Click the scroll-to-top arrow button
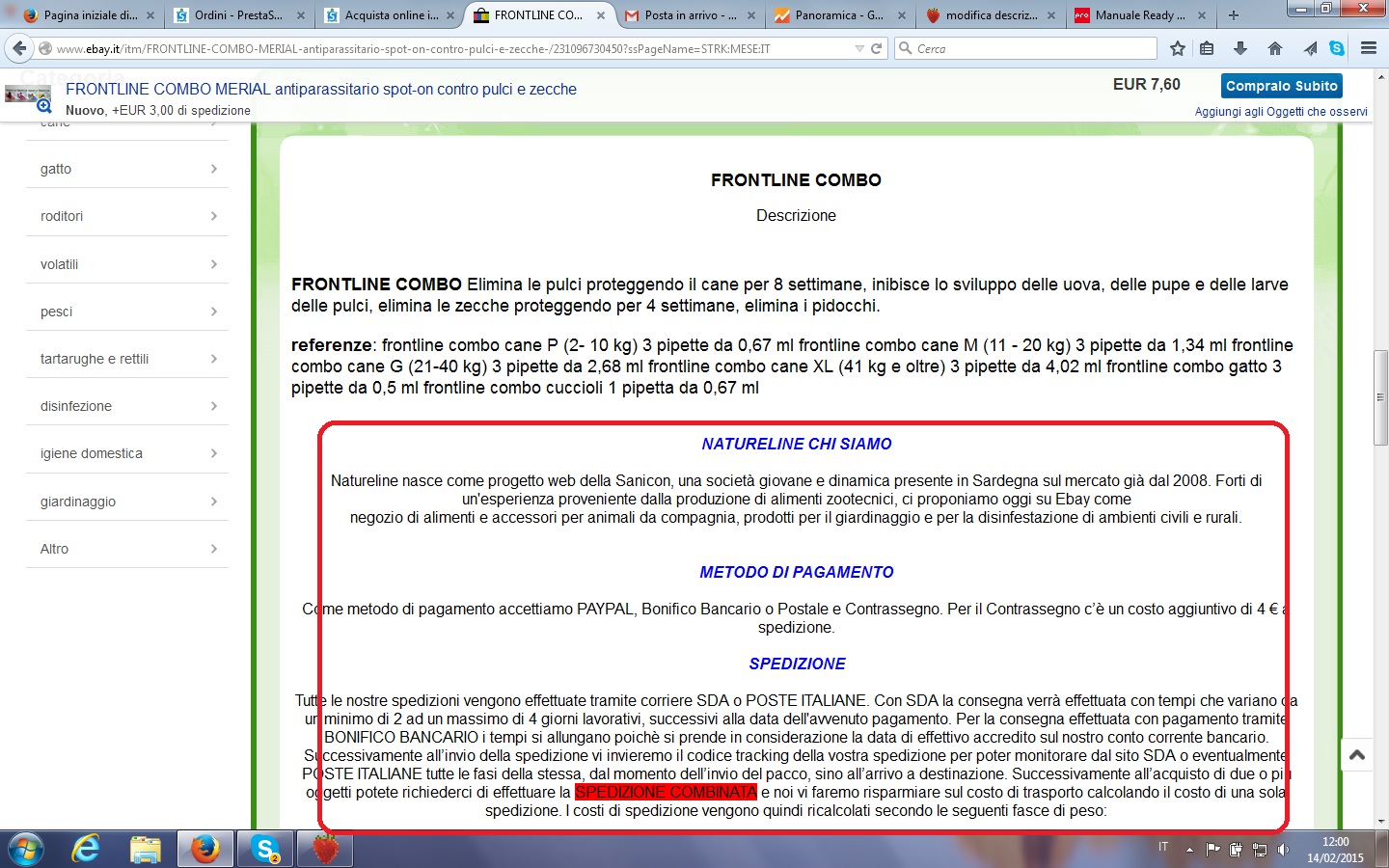The image size is (1389, 868). pos(1357,755)
